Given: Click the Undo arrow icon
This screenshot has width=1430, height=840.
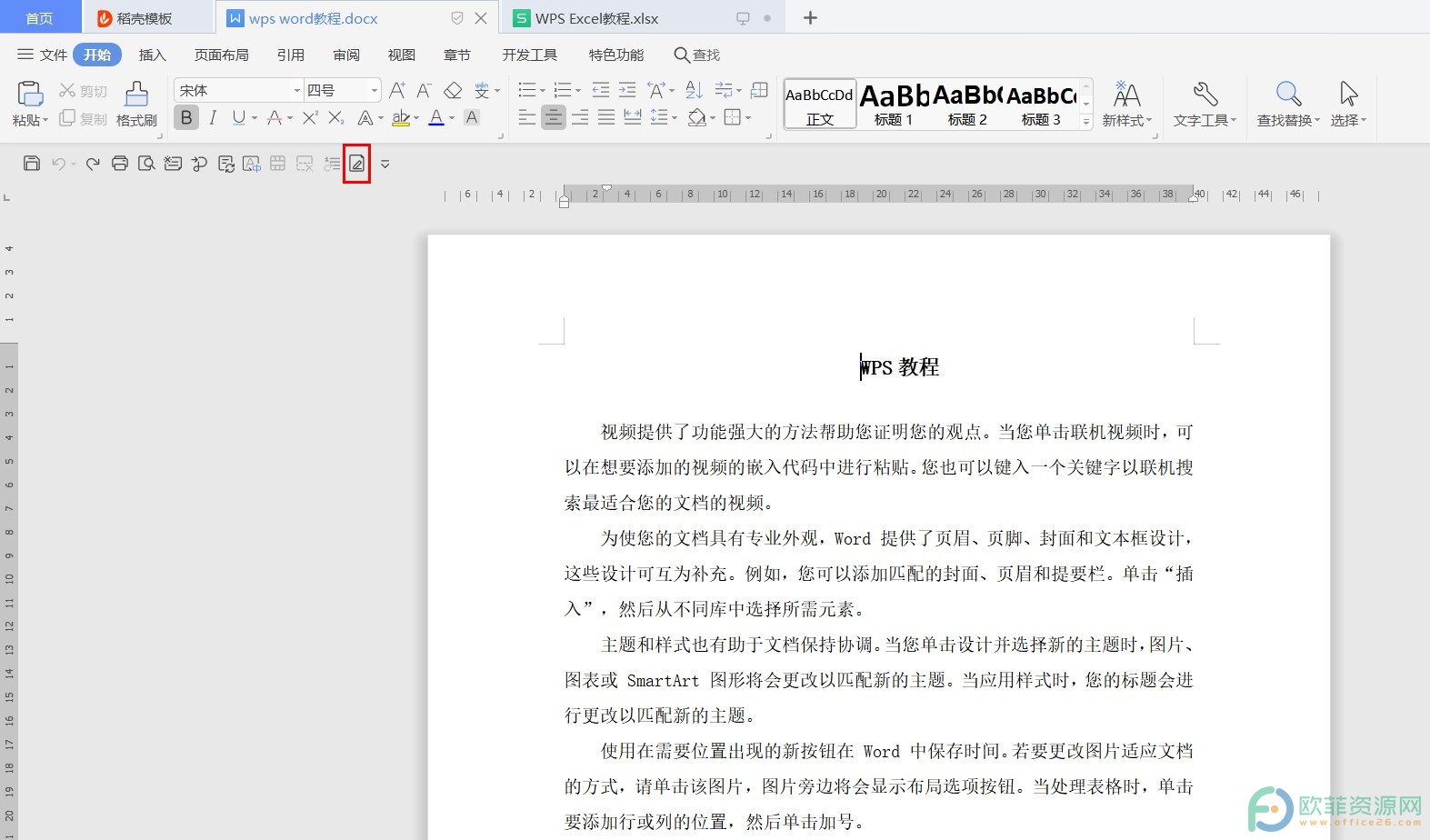Looking at the screenshot, I should (x=58, y=164).
